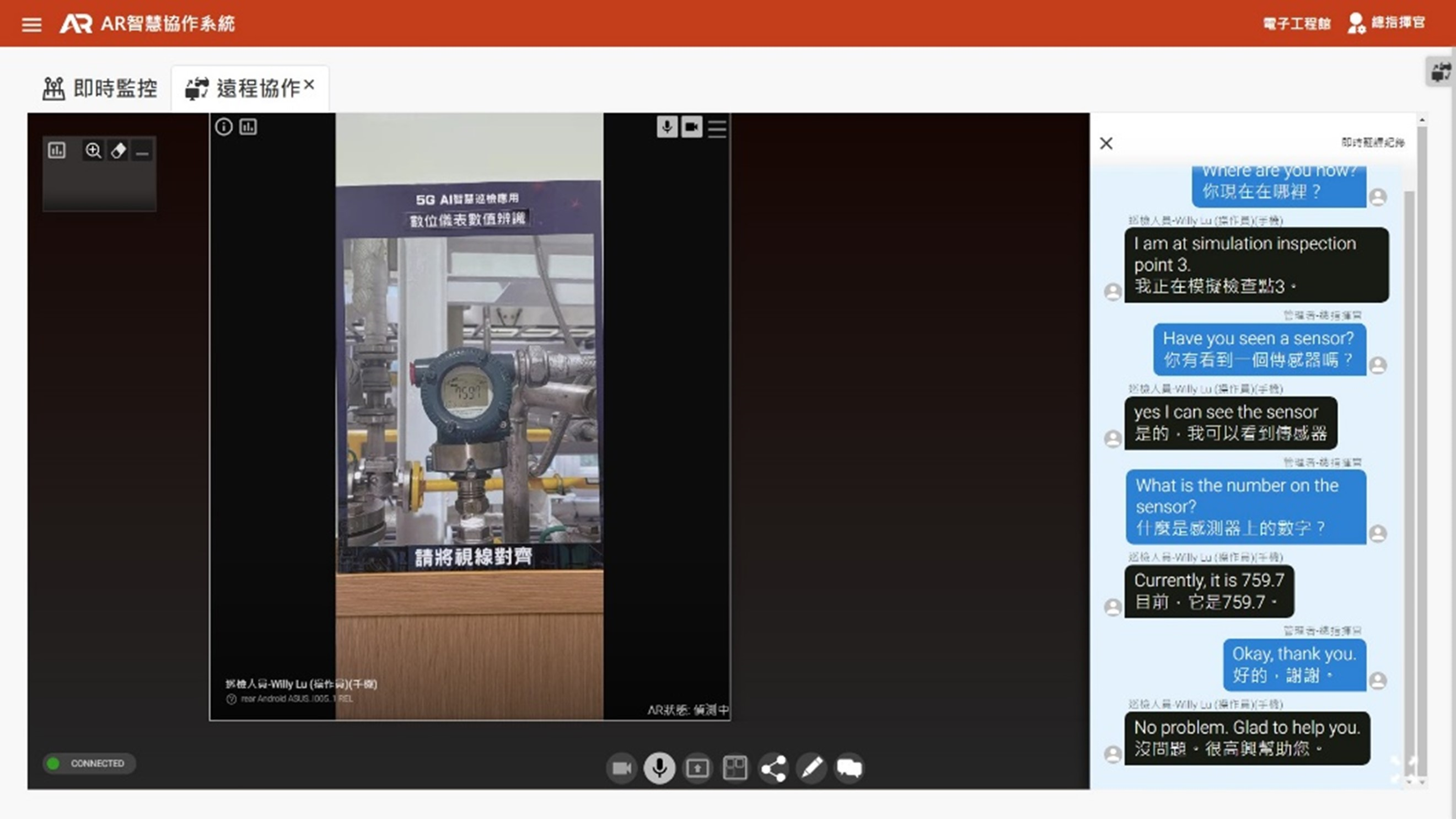This screenshot has height=819, width=1456.
Task: Mute the bottom toolbar microphone
Action: (659, 768)
